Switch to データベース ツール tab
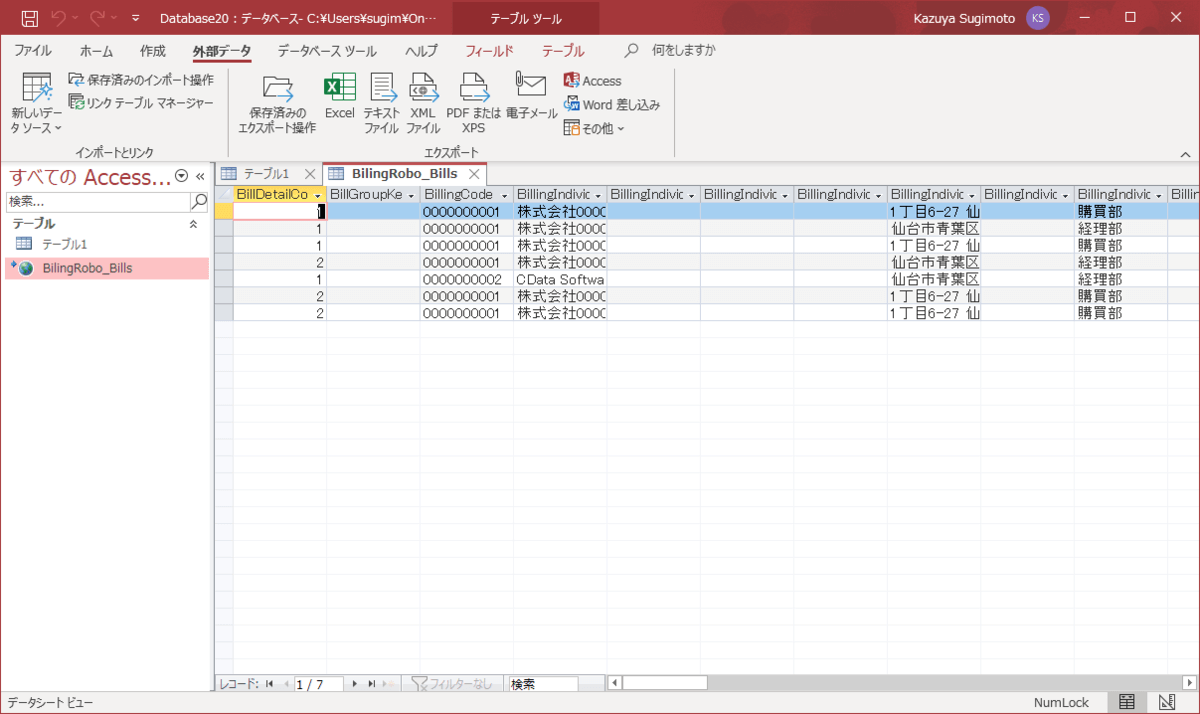1200x714 pixels. pyautogui.click(x=327, y=51)
